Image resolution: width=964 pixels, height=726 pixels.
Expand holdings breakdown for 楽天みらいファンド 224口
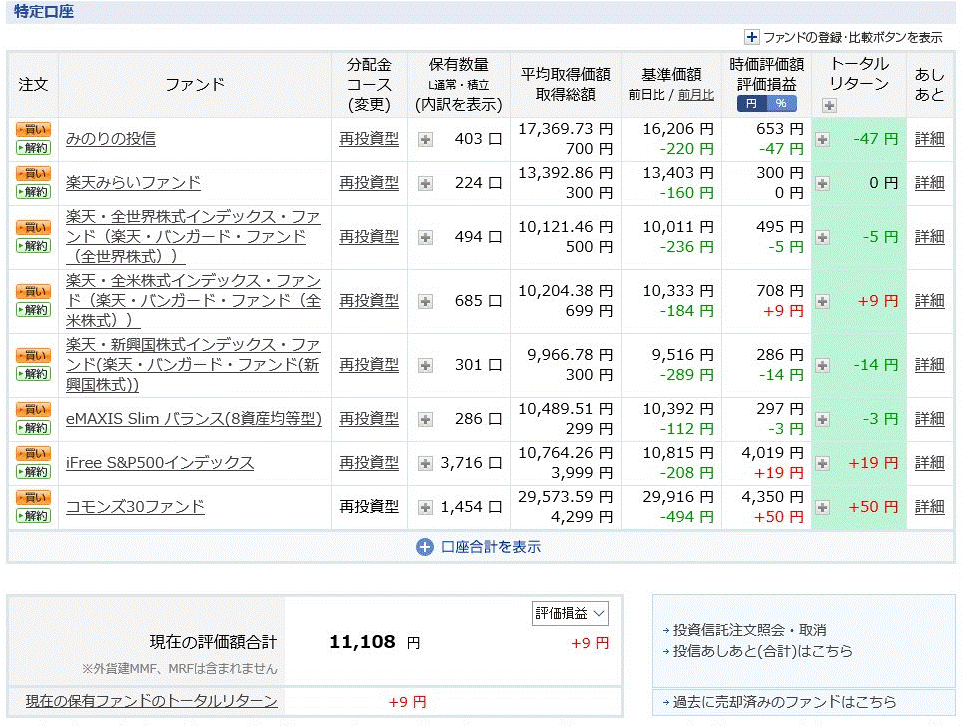(425, 183)
